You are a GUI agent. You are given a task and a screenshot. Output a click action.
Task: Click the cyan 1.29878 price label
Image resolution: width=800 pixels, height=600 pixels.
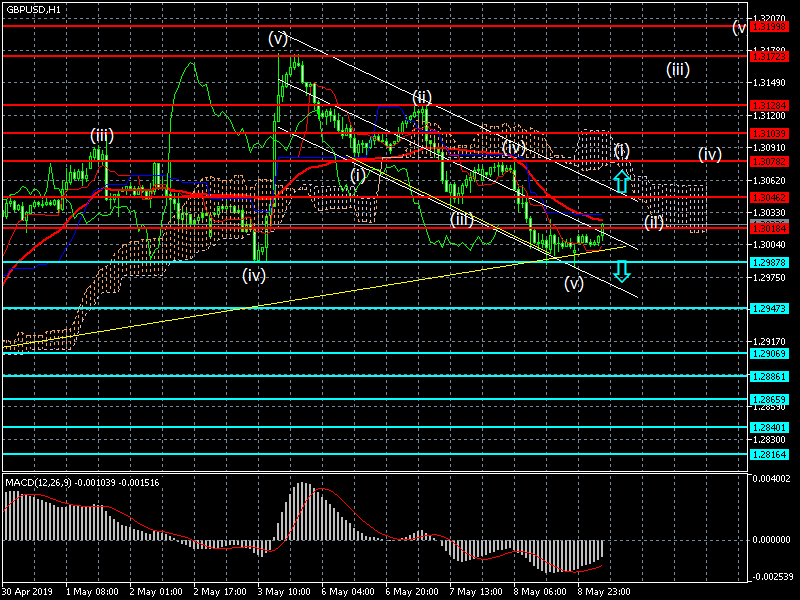coord(769,263)
